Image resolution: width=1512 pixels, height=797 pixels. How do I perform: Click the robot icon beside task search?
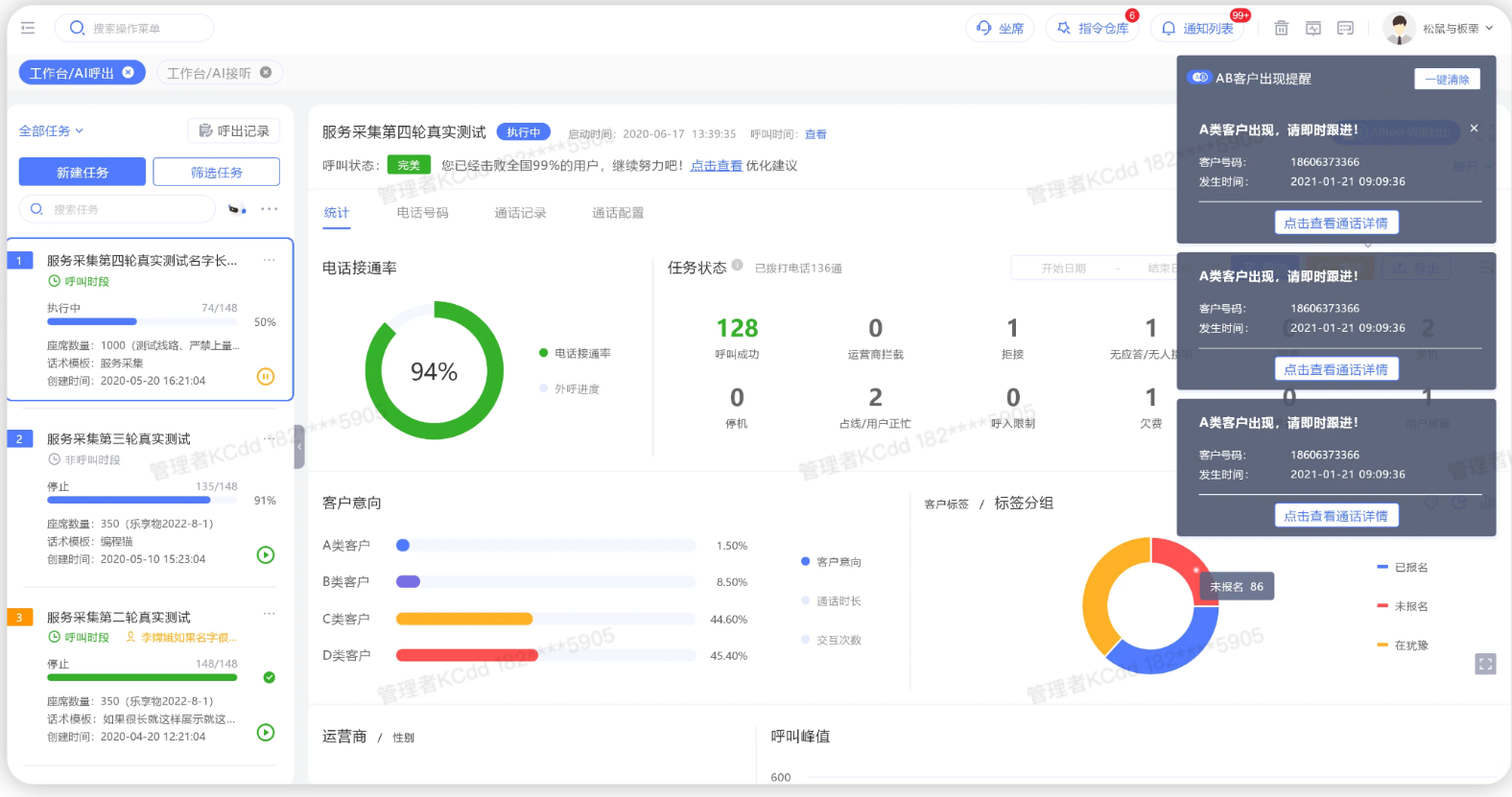point(237,209)
